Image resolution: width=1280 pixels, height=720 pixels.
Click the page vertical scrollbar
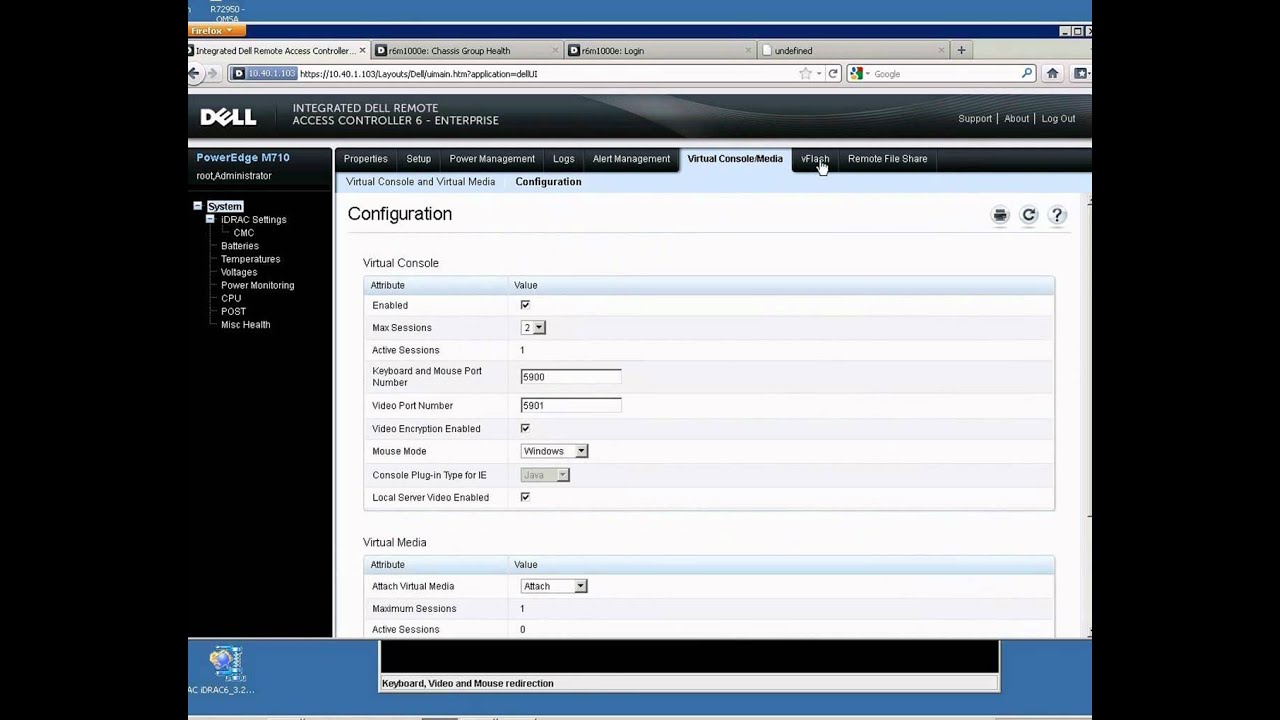tap(1088, 418)
